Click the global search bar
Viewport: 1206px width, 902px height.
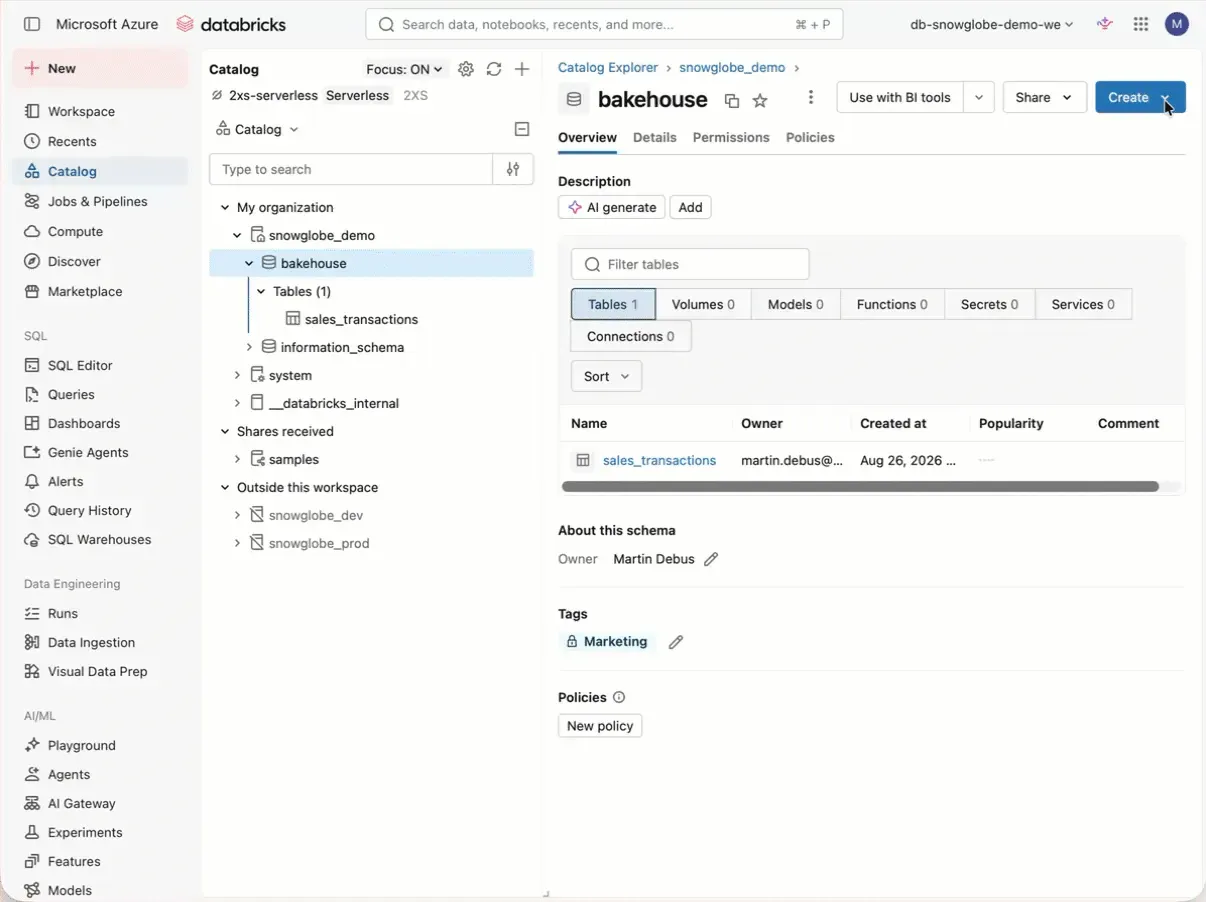click(x=604, y=24)
